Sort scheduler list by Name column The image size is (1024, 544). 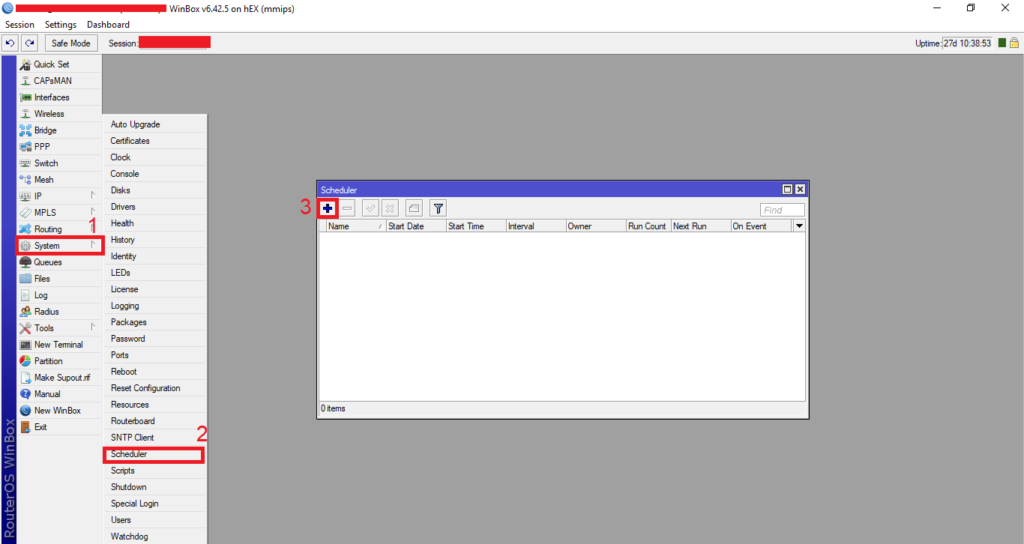350,226
